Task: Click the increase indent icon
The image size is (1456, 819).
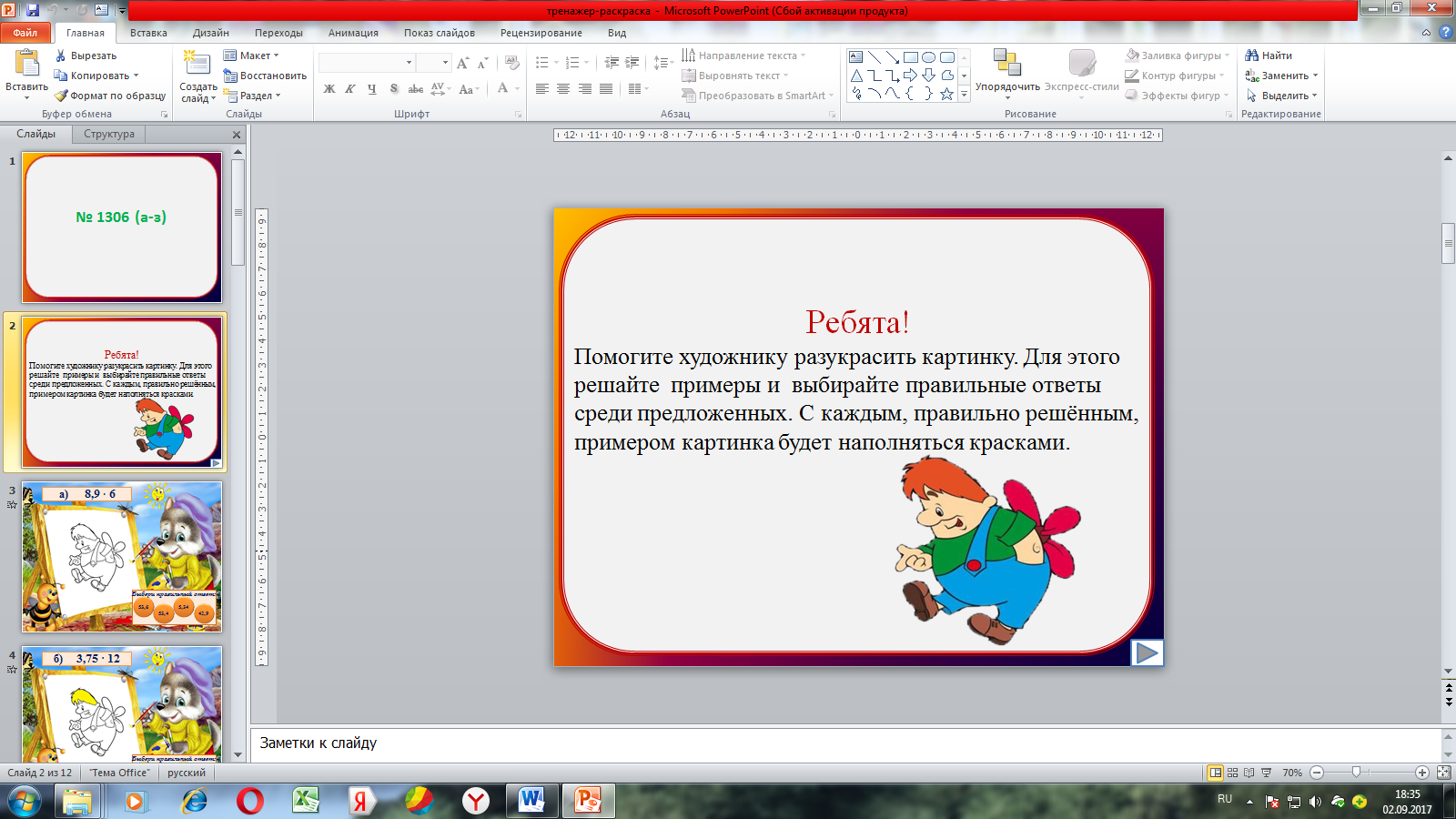Action: coord(632,63)
